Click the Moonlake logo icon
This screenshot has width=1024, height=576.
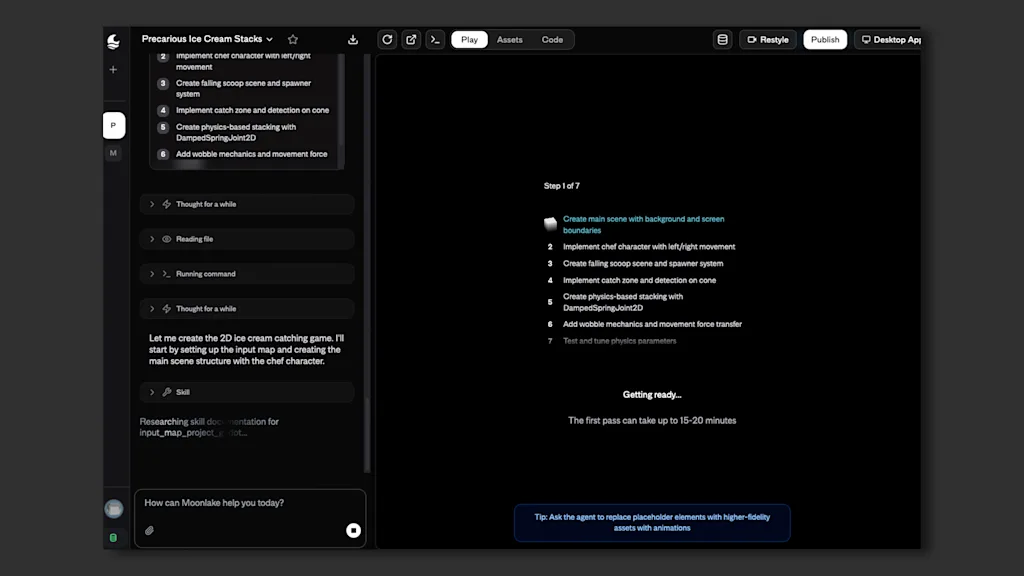coord(113,40)
